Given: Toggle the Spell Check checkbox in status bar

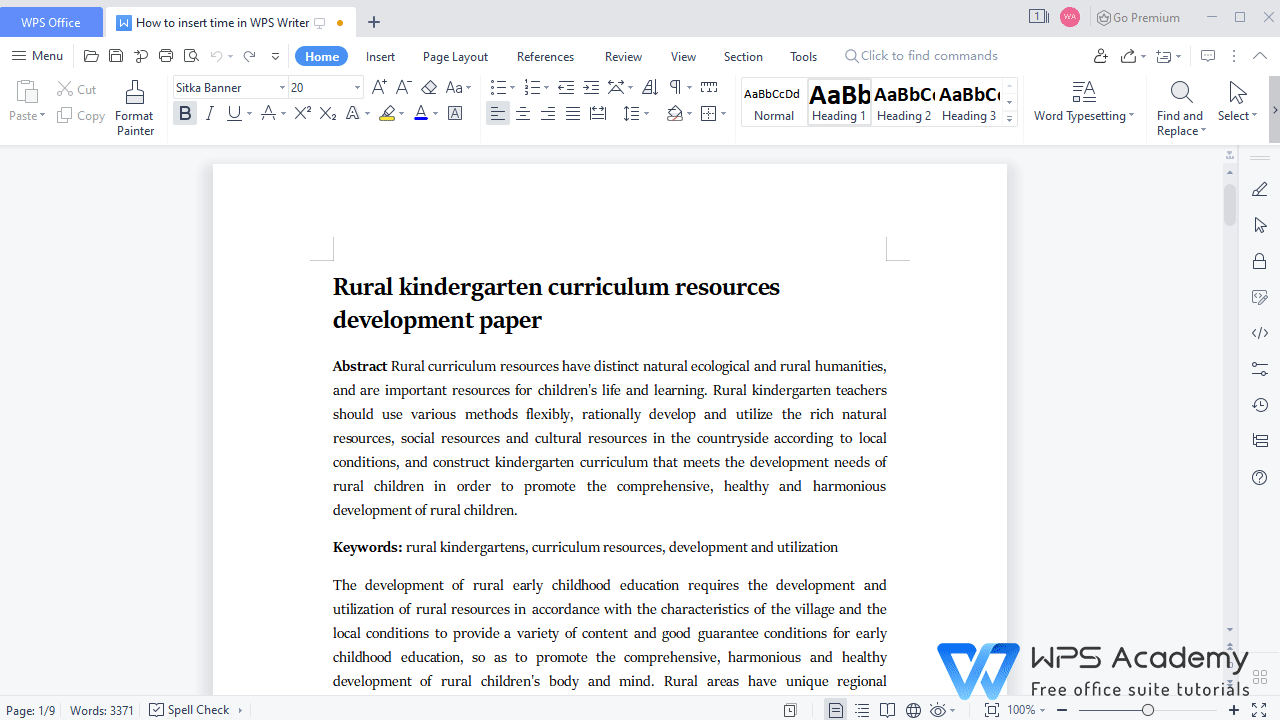Looking at the screenshot, I should pyautogui.click(x=157, y=709).
